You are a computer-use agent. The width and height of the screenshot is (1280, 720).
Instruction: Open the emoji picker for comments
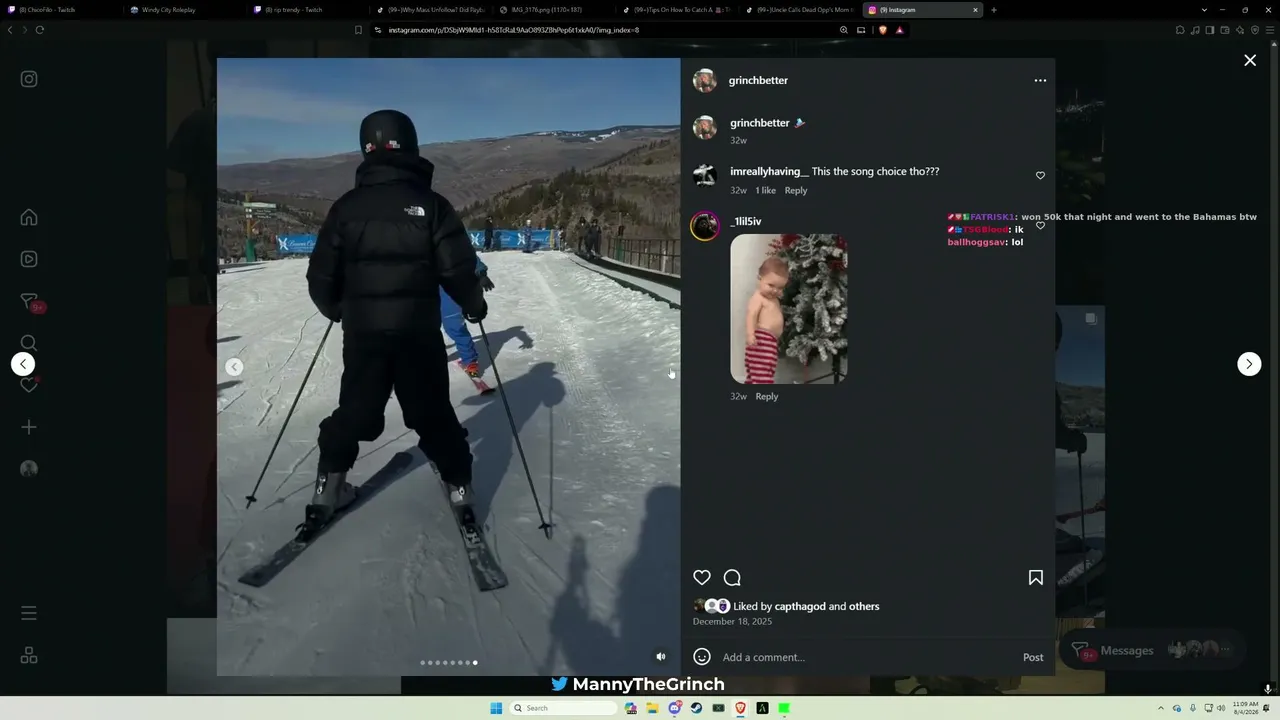coord(702,657)
